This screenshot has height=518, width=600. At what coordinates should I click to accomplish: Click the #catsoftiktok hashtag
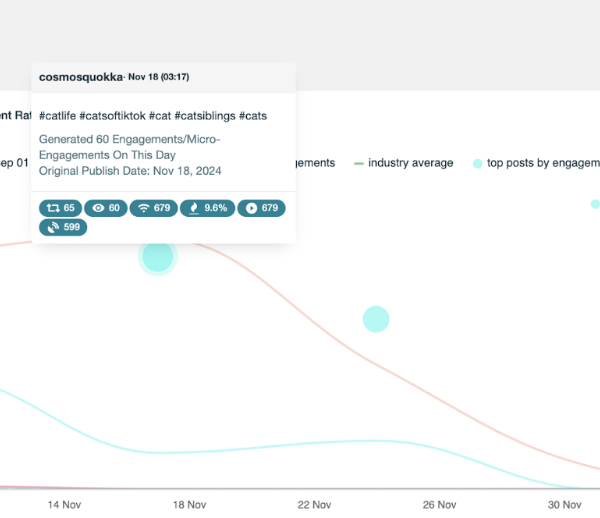116,116
